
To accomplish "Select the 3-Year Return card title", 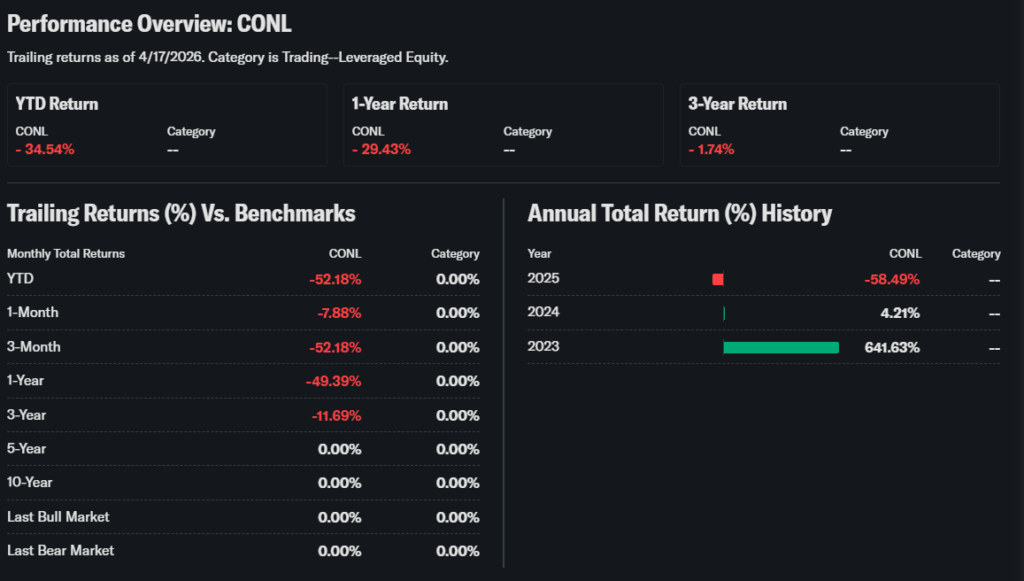I will coord(737,104).
